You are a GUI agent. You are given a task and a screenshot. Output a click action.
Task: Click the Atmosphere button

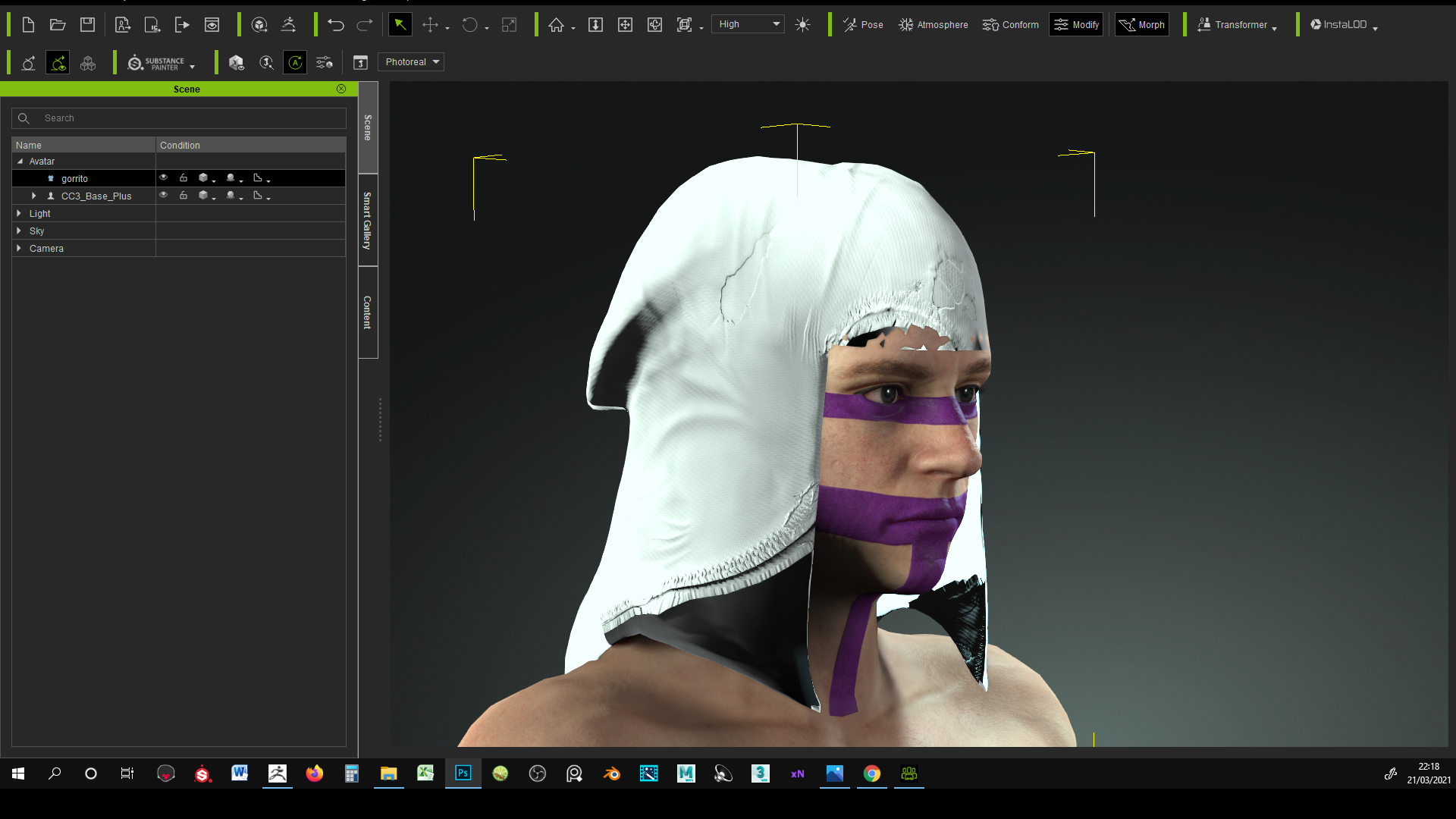pos(934,25)
